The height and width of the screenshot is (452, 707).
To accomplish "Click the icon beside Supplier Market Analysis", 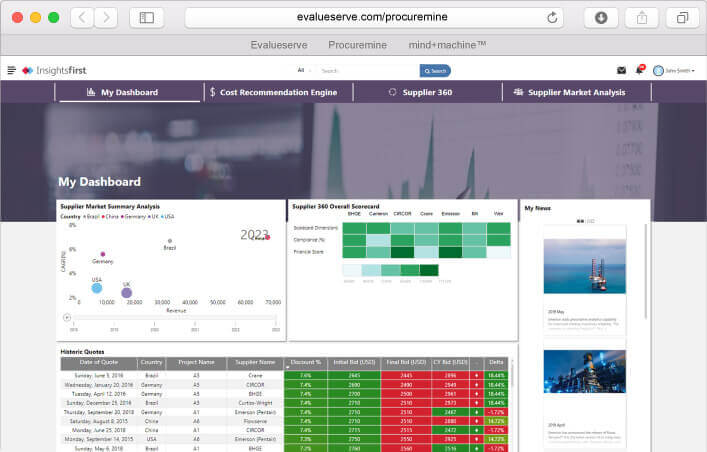I will 519,92.
